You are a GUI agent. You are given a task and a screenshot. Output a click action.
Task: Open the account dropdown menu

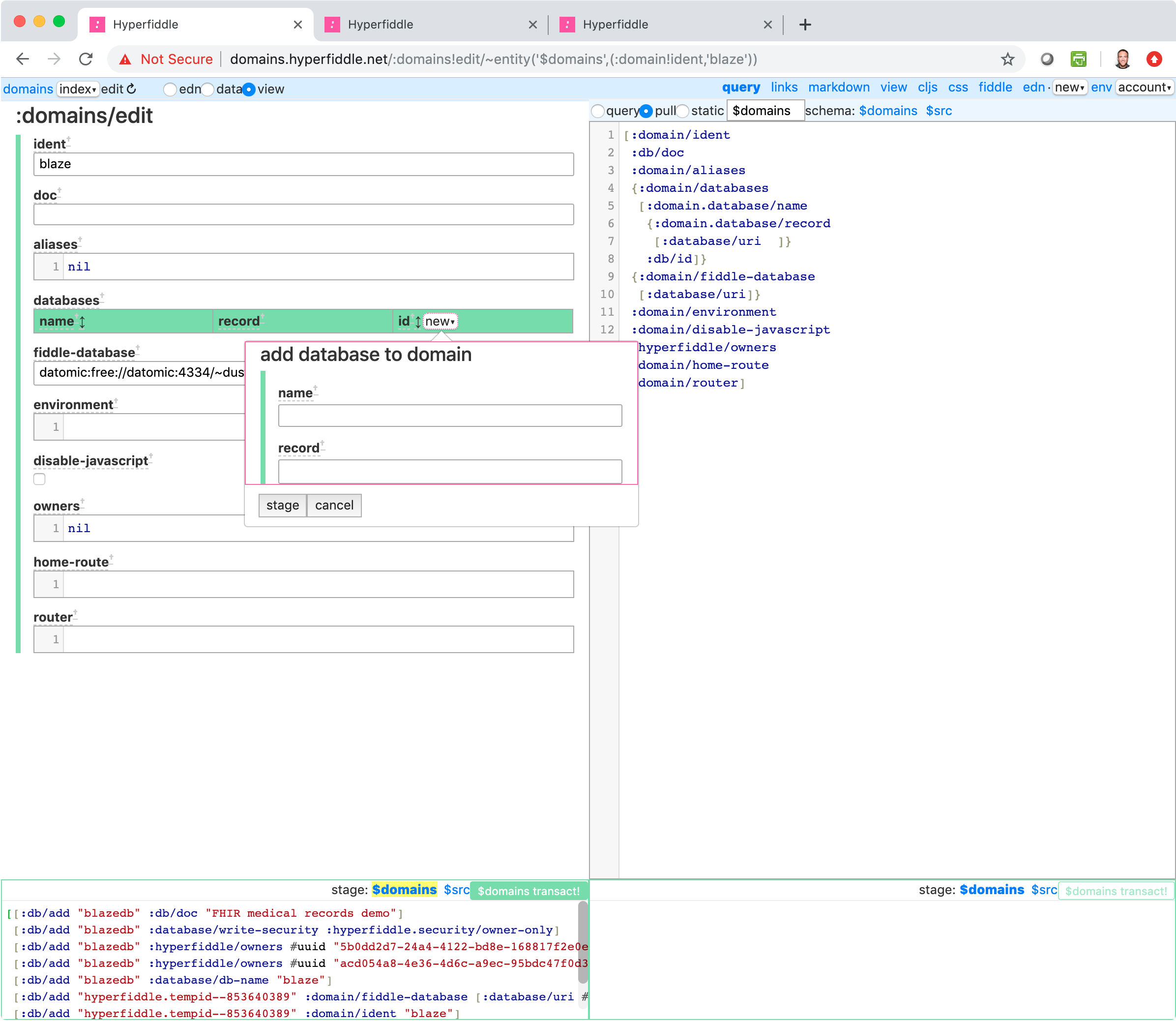[x=1144, y=88]
